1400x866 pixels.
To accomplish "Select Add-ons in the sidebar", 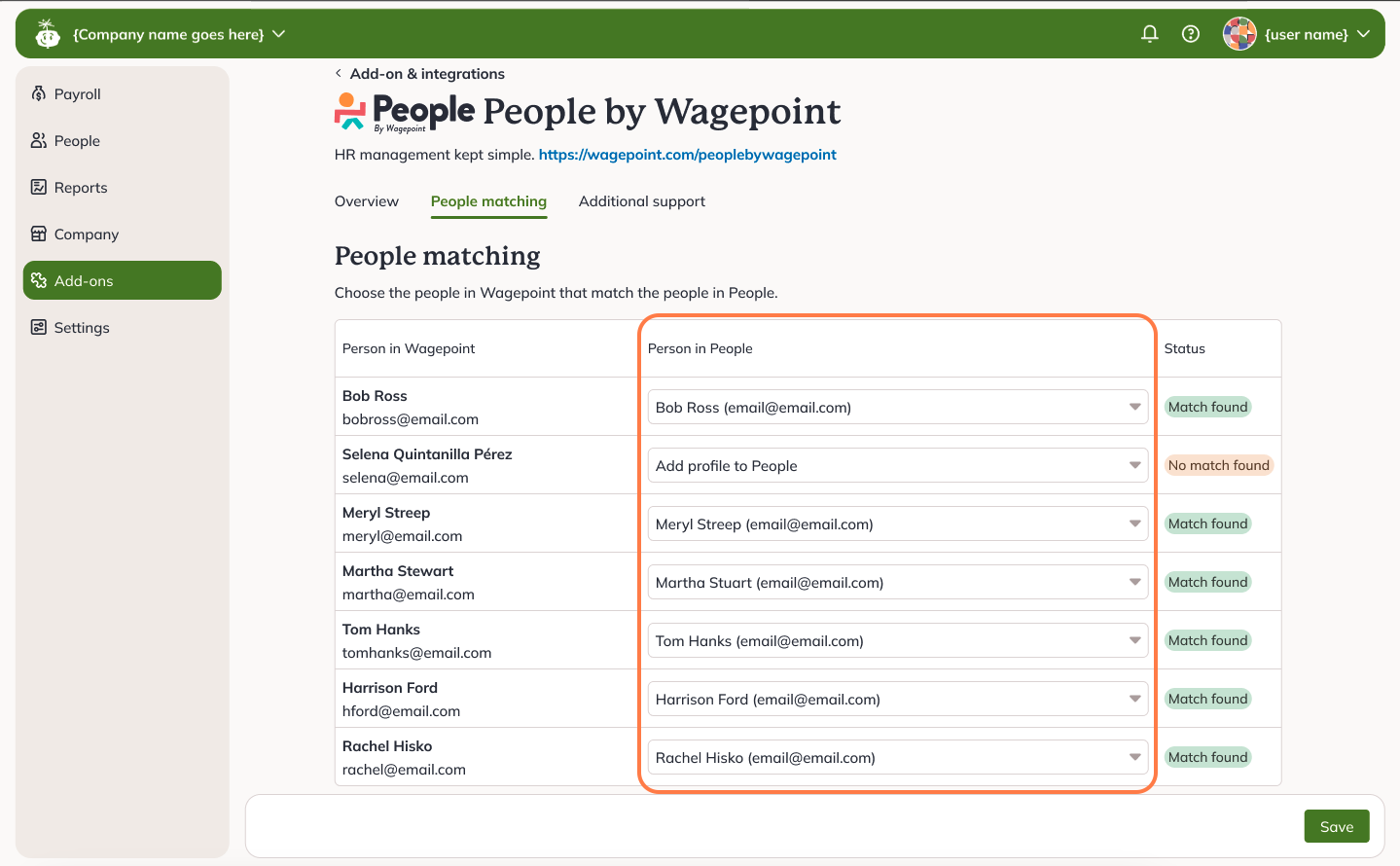I will (x=123, y=280).
